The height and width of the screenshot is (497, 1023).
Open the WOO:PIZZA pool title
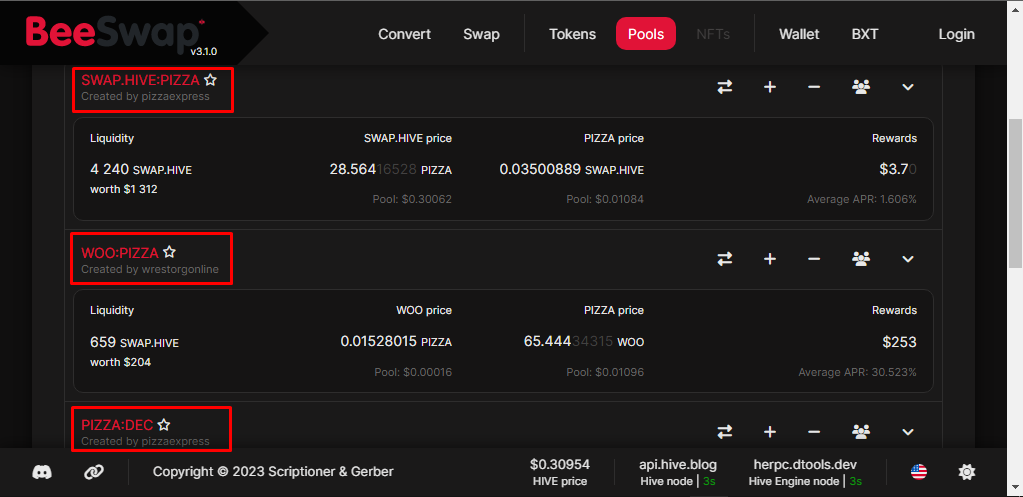coord(120,253)
